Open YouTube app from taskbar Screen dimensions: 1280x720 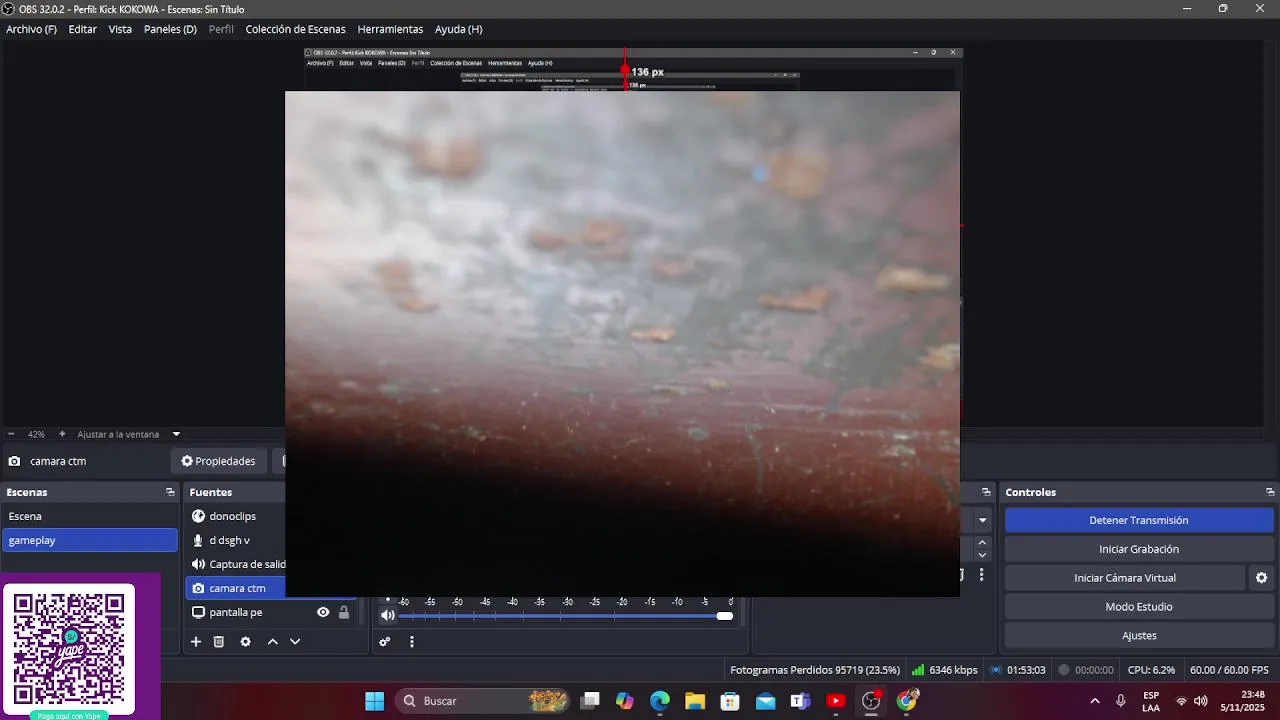click(836, 701)
